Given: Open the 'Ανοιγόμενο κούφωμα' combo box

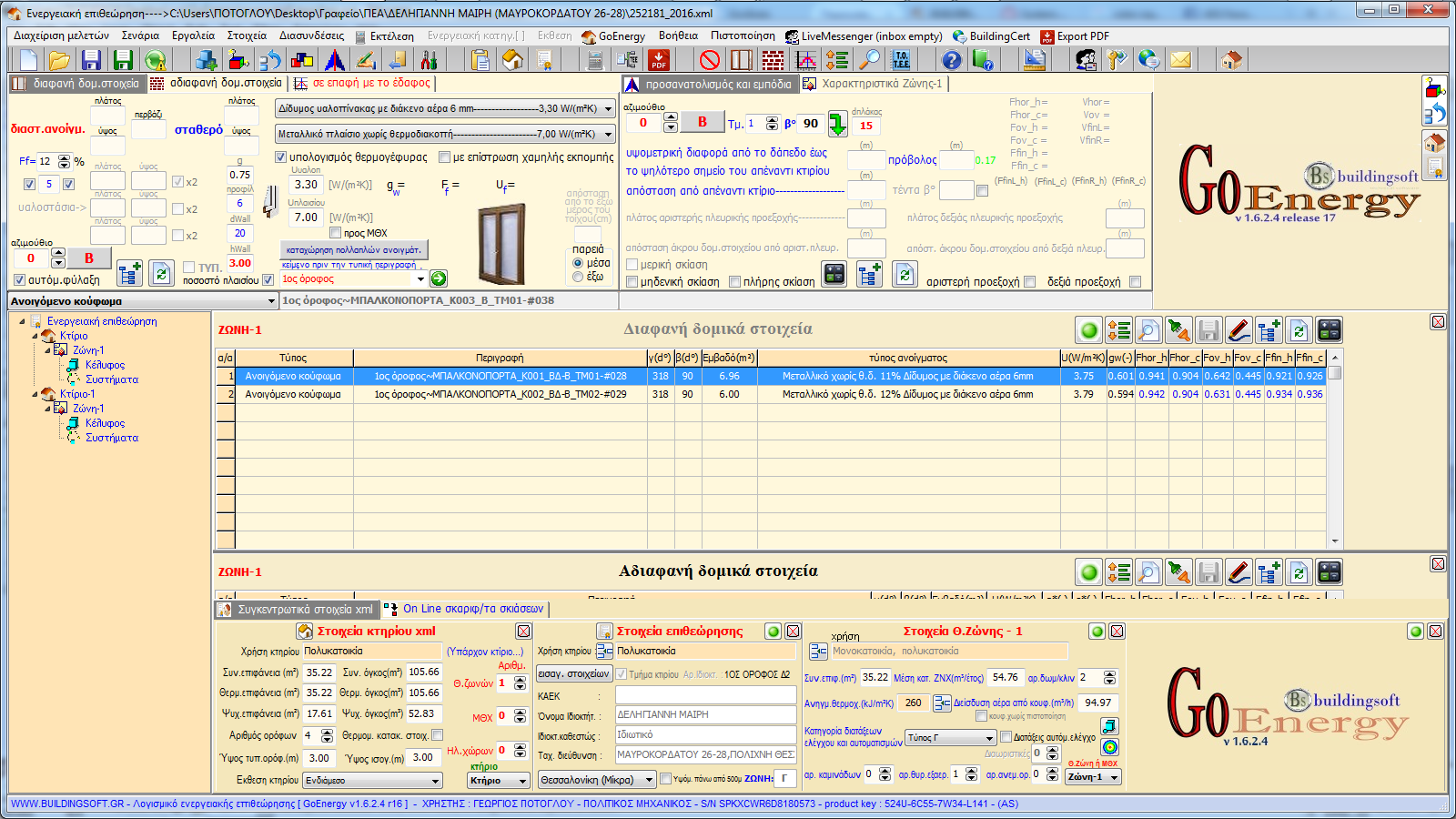Looking at the screenshot, I should [270, 301].
